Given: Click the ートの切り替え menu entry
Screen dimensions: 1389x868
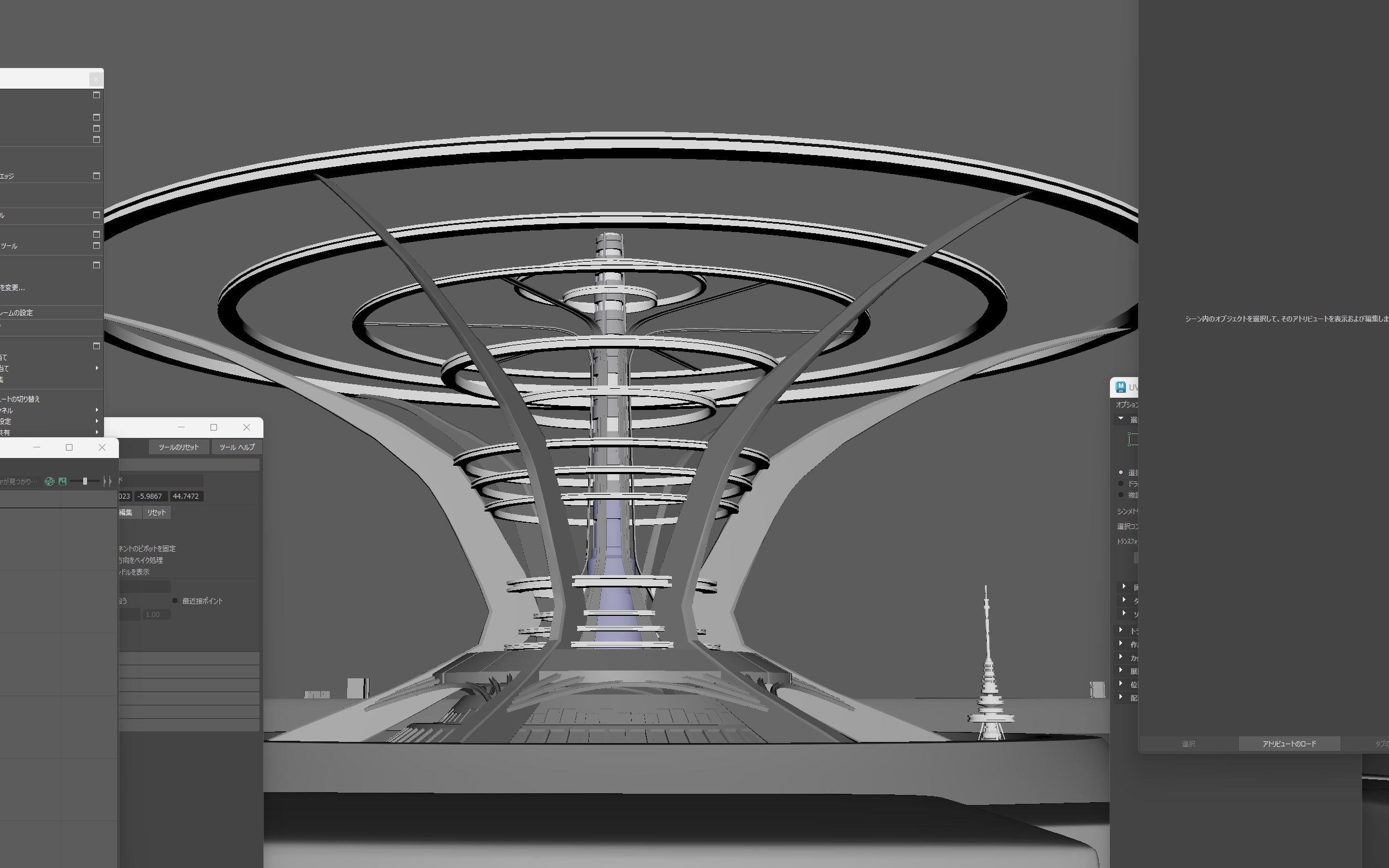Looking at the screenshot, I should tap(21, 398).
